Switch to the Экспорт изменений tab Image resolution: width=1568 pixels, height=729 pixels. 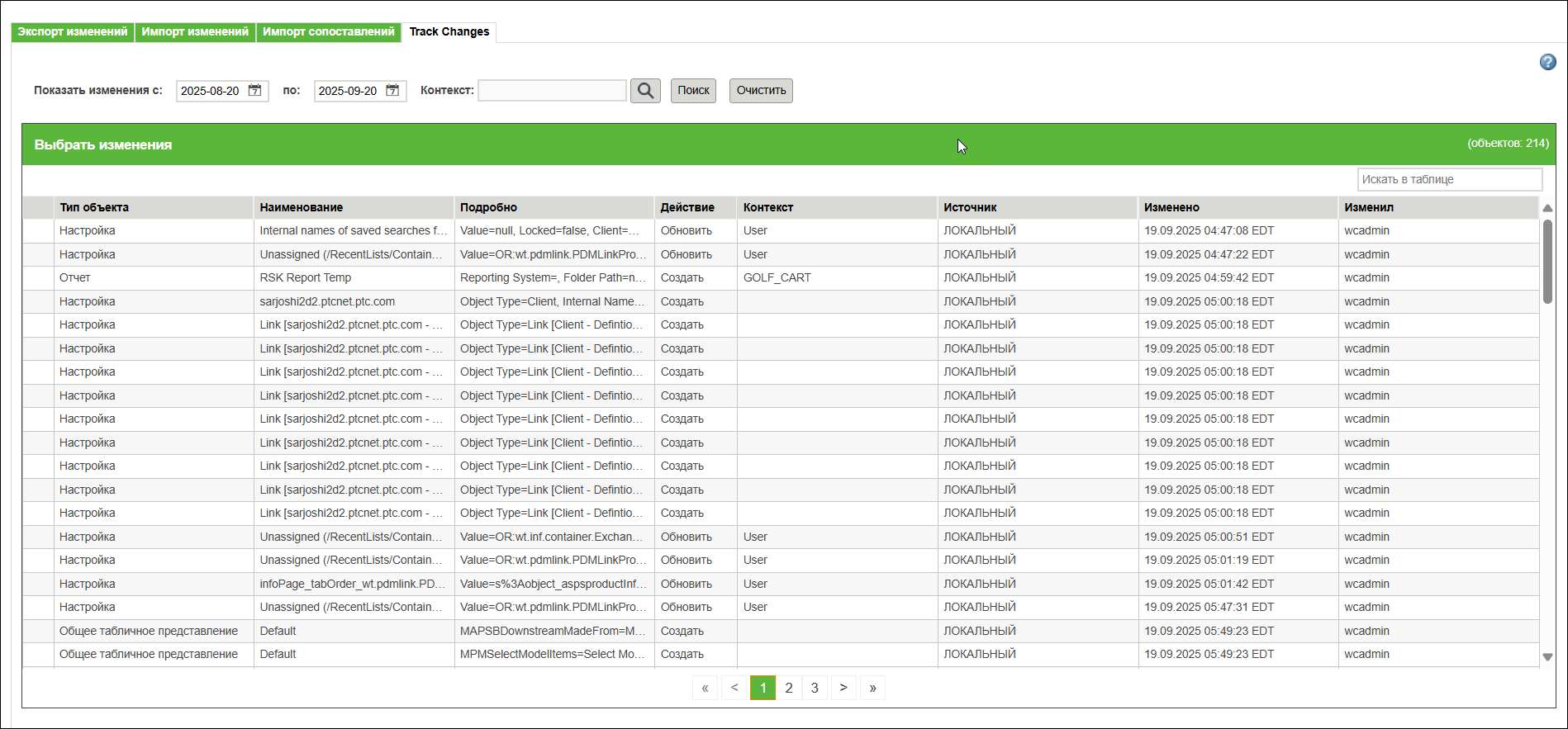pyautogui.click(x=73, y=31)
